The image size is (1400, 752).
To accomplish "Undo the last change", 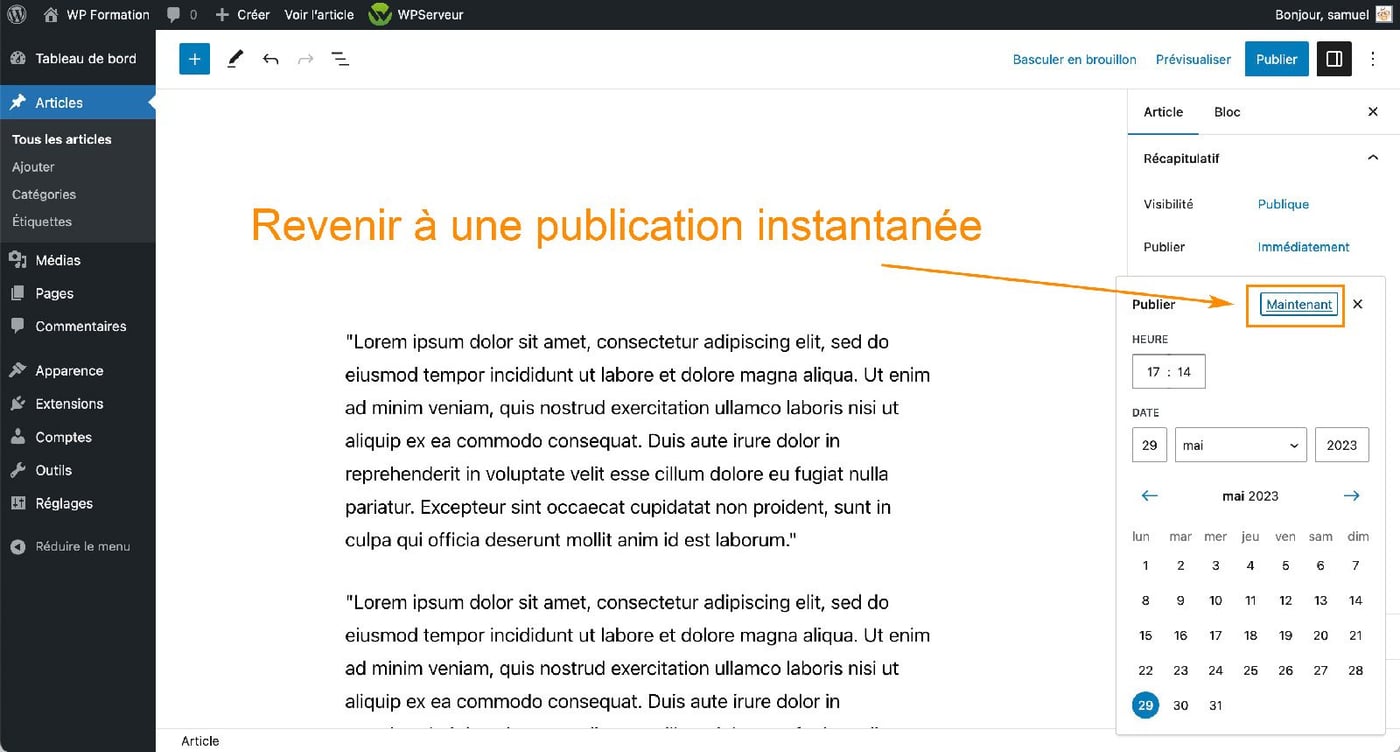I will 270,58.
